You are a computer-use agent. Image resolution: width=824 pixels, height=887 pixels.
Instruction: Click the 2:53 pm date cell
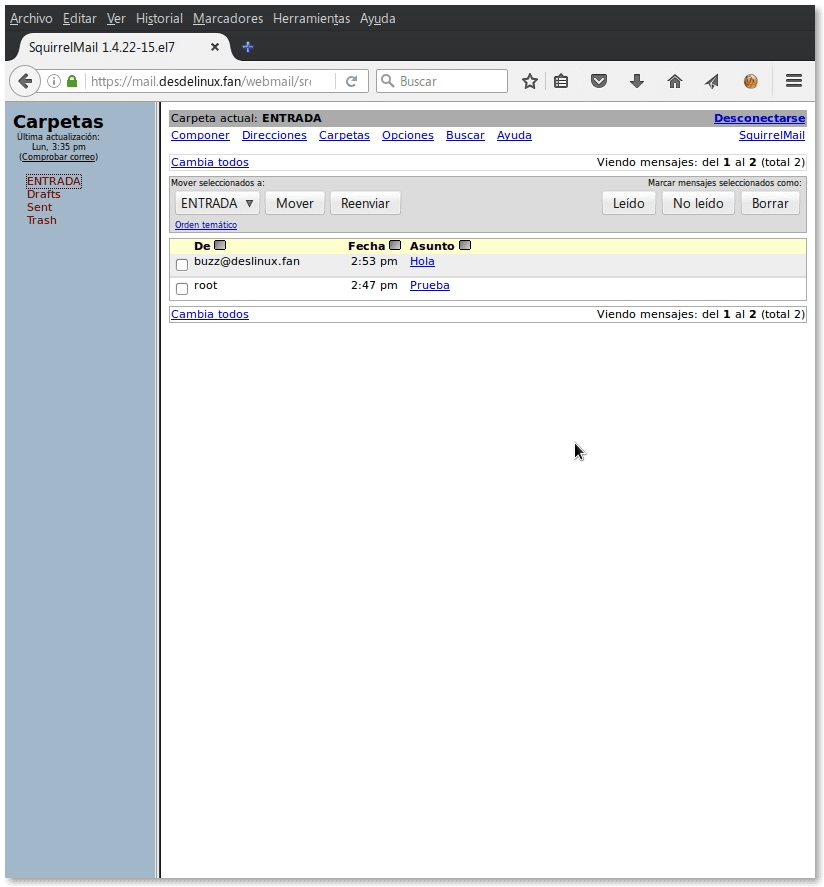(x=374, y=261)
